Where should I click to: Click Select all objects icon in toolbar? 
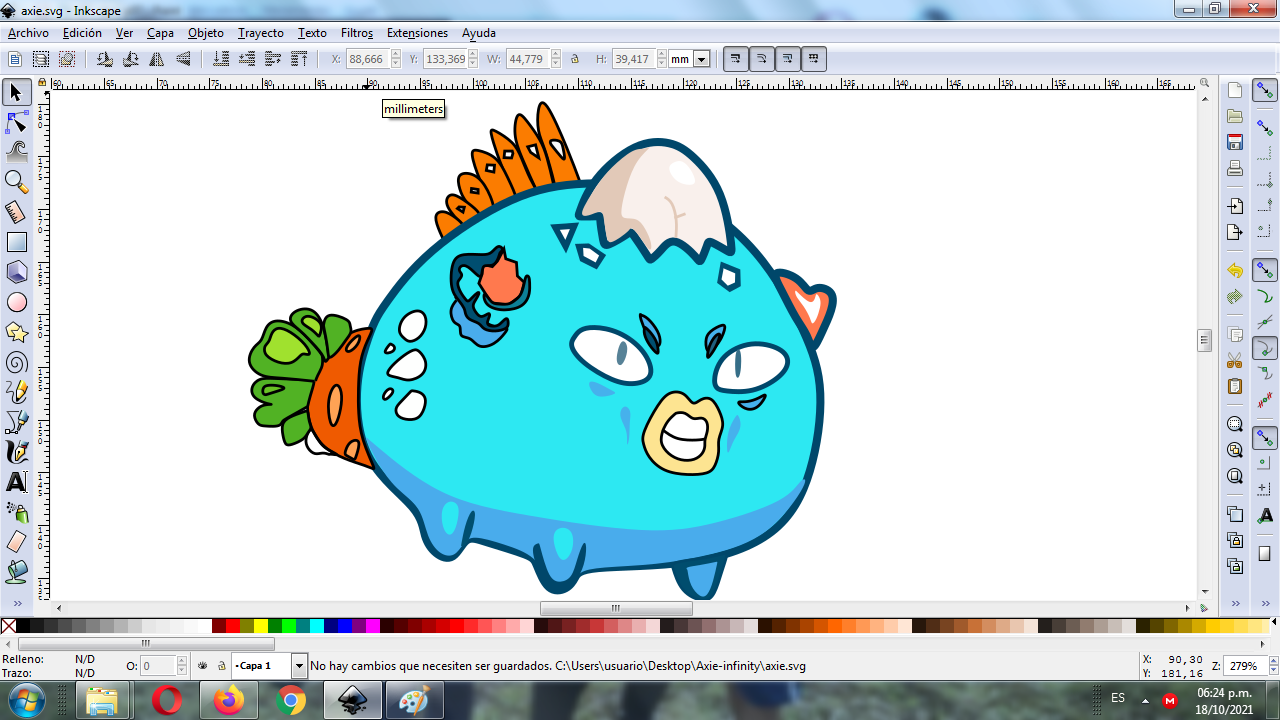pos(15,59)
